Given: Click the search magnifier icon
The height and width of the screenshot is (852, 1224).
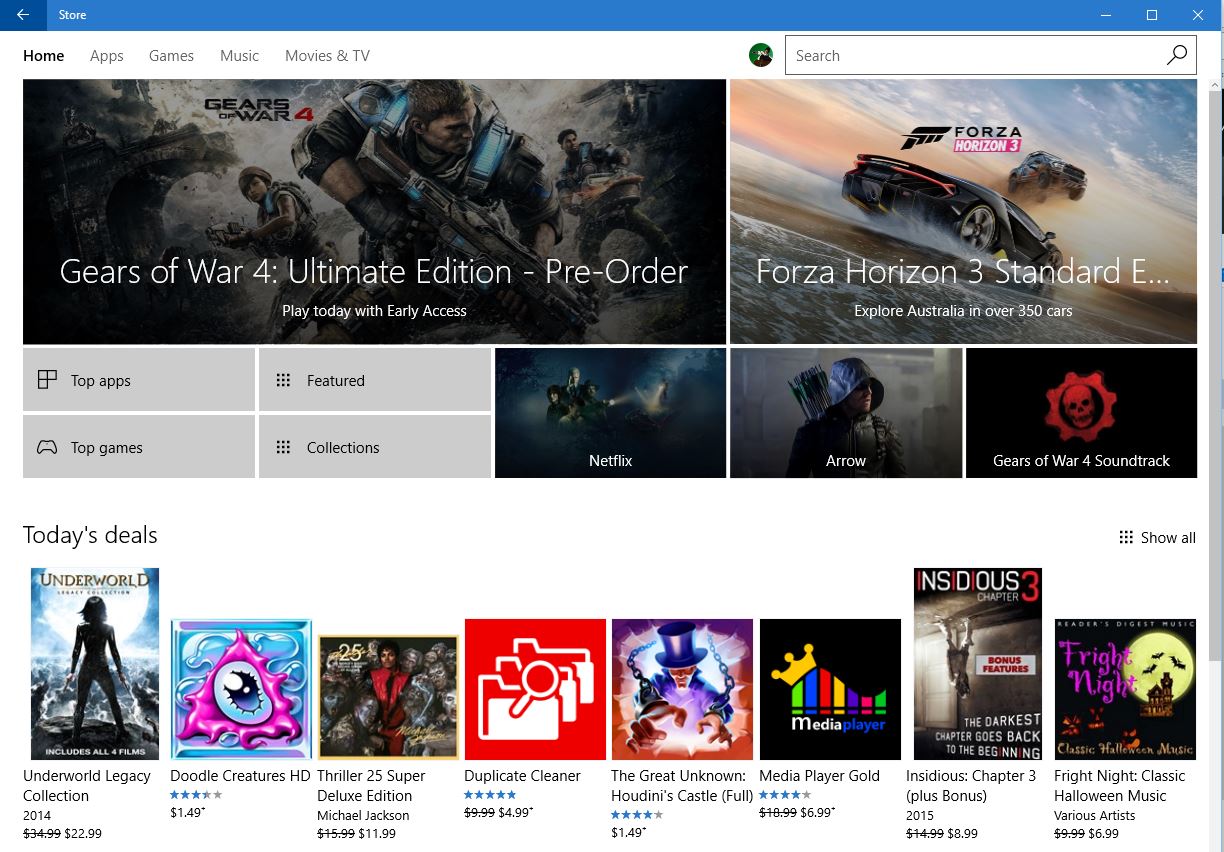Looking at the screenshot, I should pos(1177,56).
